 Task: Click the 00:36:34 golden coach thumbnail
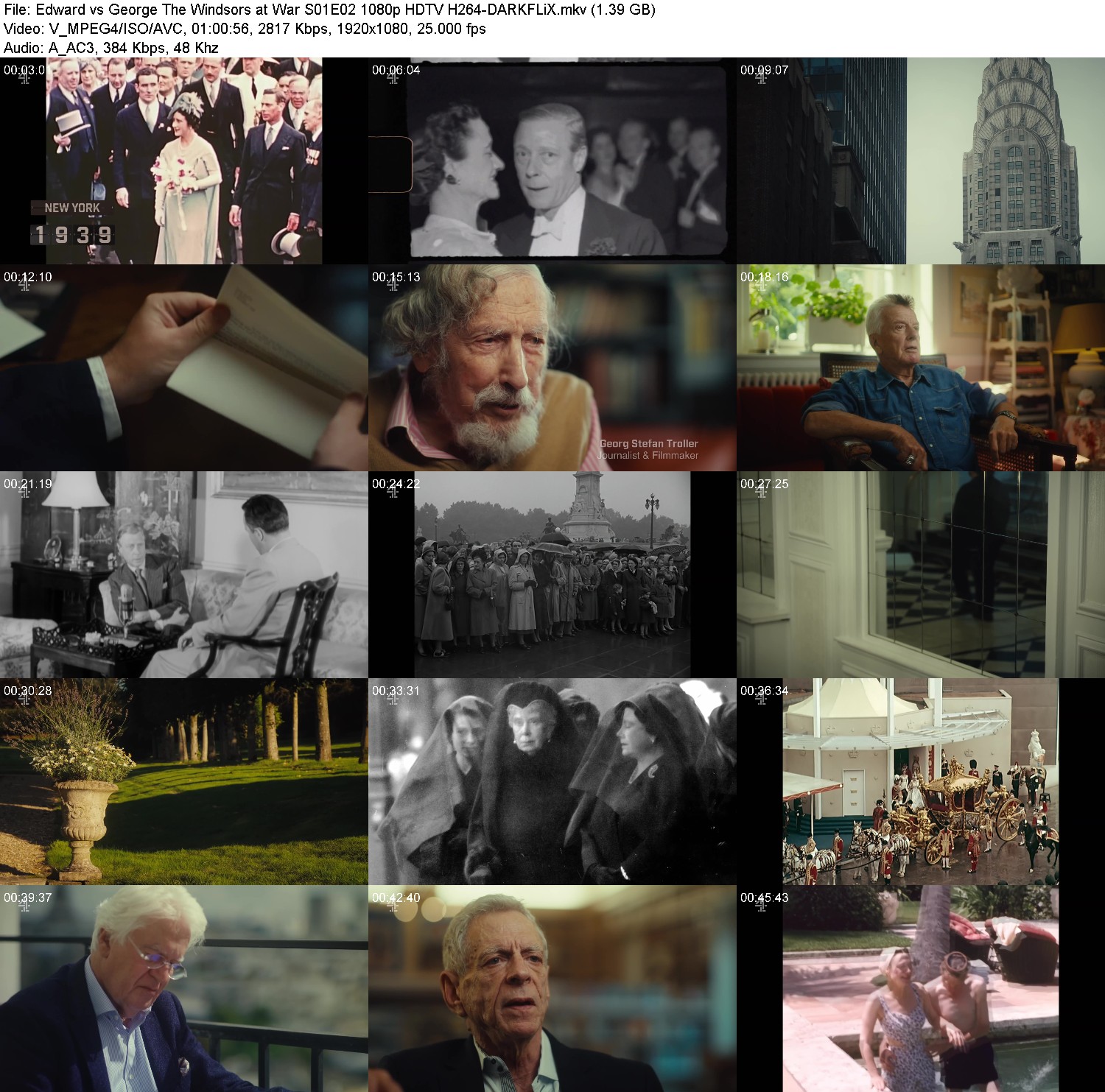click(921, 781)
